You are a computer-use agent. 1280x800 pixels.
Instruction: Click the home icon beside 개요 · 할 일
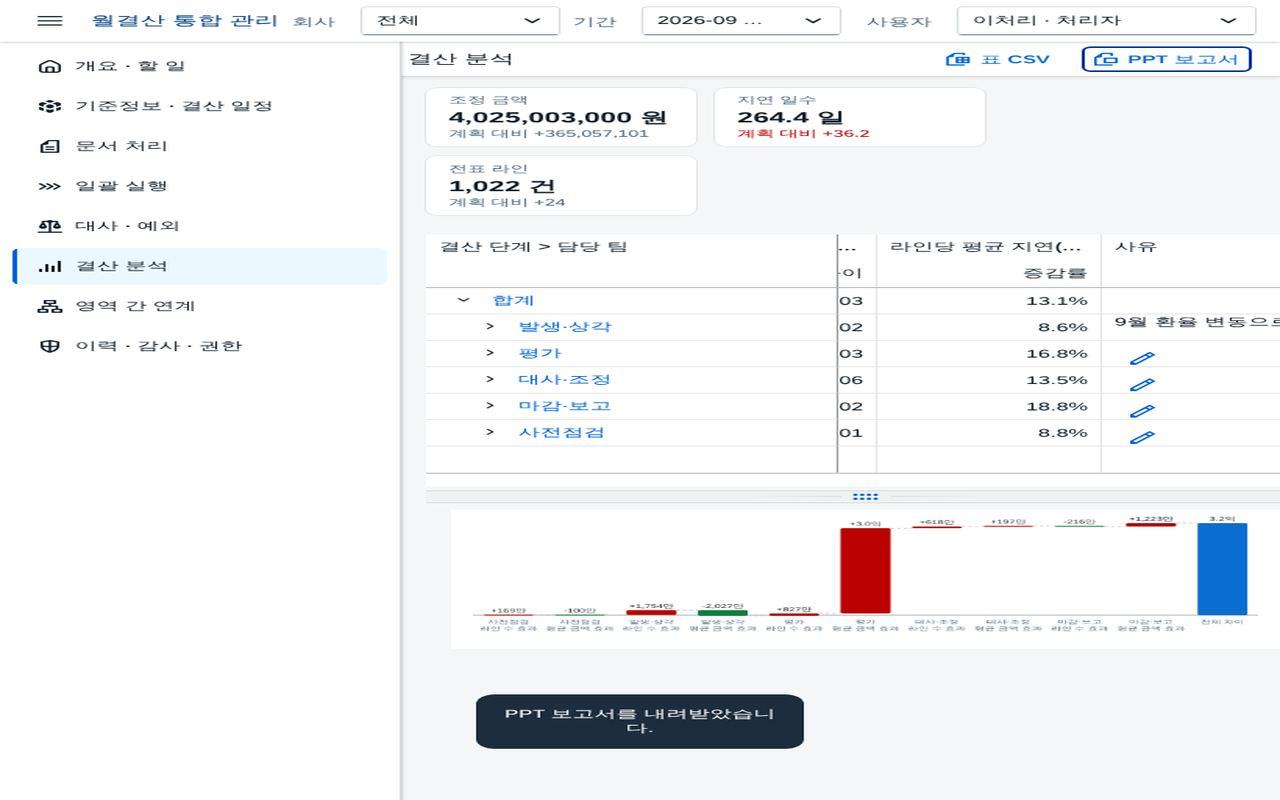[49, 66]
